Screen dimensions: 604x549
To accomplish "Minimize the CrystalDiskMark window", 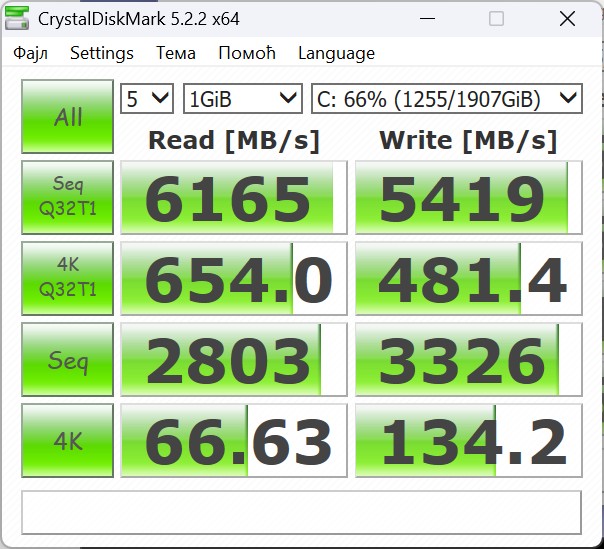I will pos(427,18).
